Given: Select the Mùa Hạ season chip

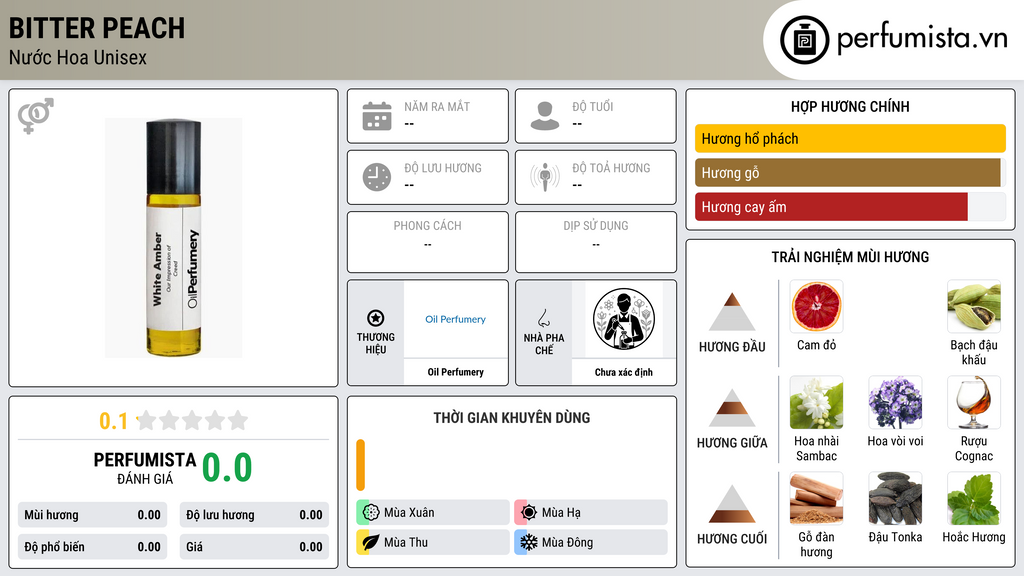Looking at the screenshot, I should click(x=591, y=512).
